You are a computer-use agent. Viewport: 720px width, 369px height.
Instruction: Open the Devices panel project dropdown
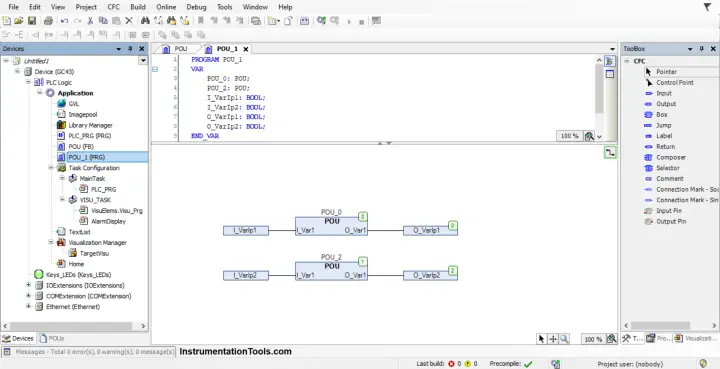point(143,61)
